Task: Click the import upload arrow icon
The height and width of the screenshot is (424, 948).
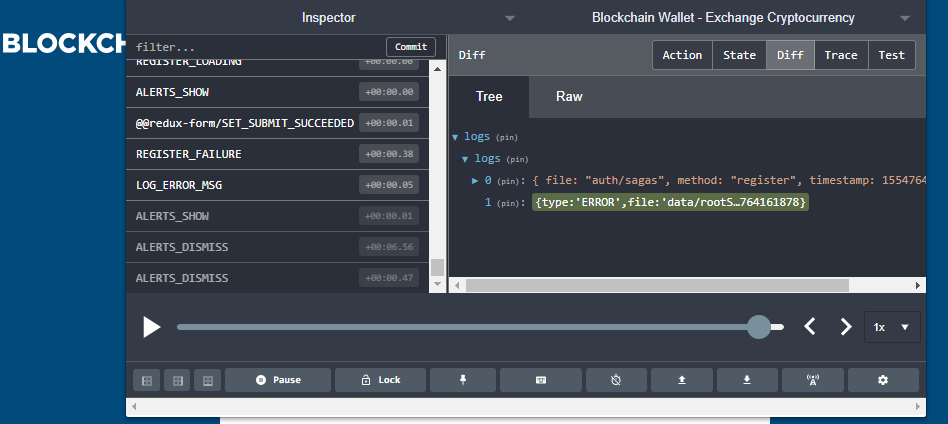Action: [x=681, y=380]
